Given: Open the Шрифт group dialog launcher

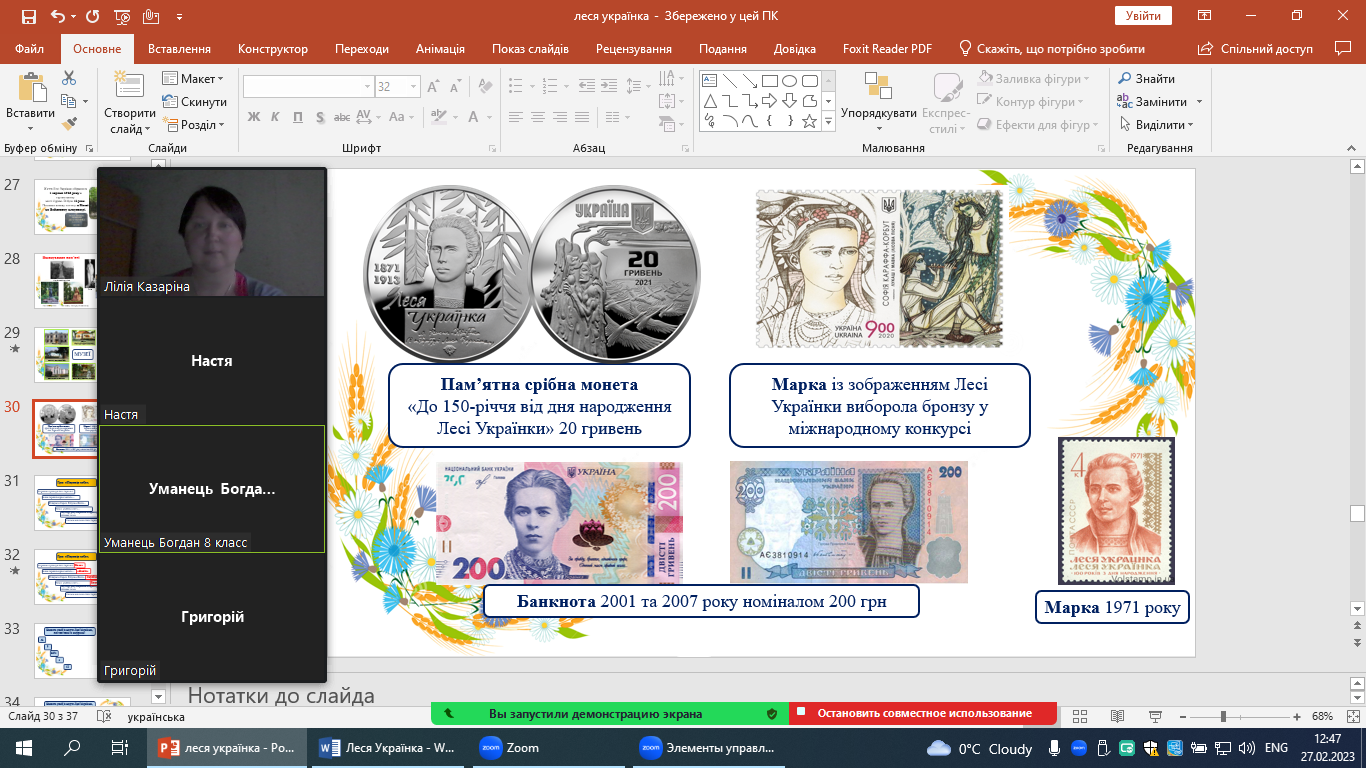Looking at the screenshot, I should pos(494,148).
